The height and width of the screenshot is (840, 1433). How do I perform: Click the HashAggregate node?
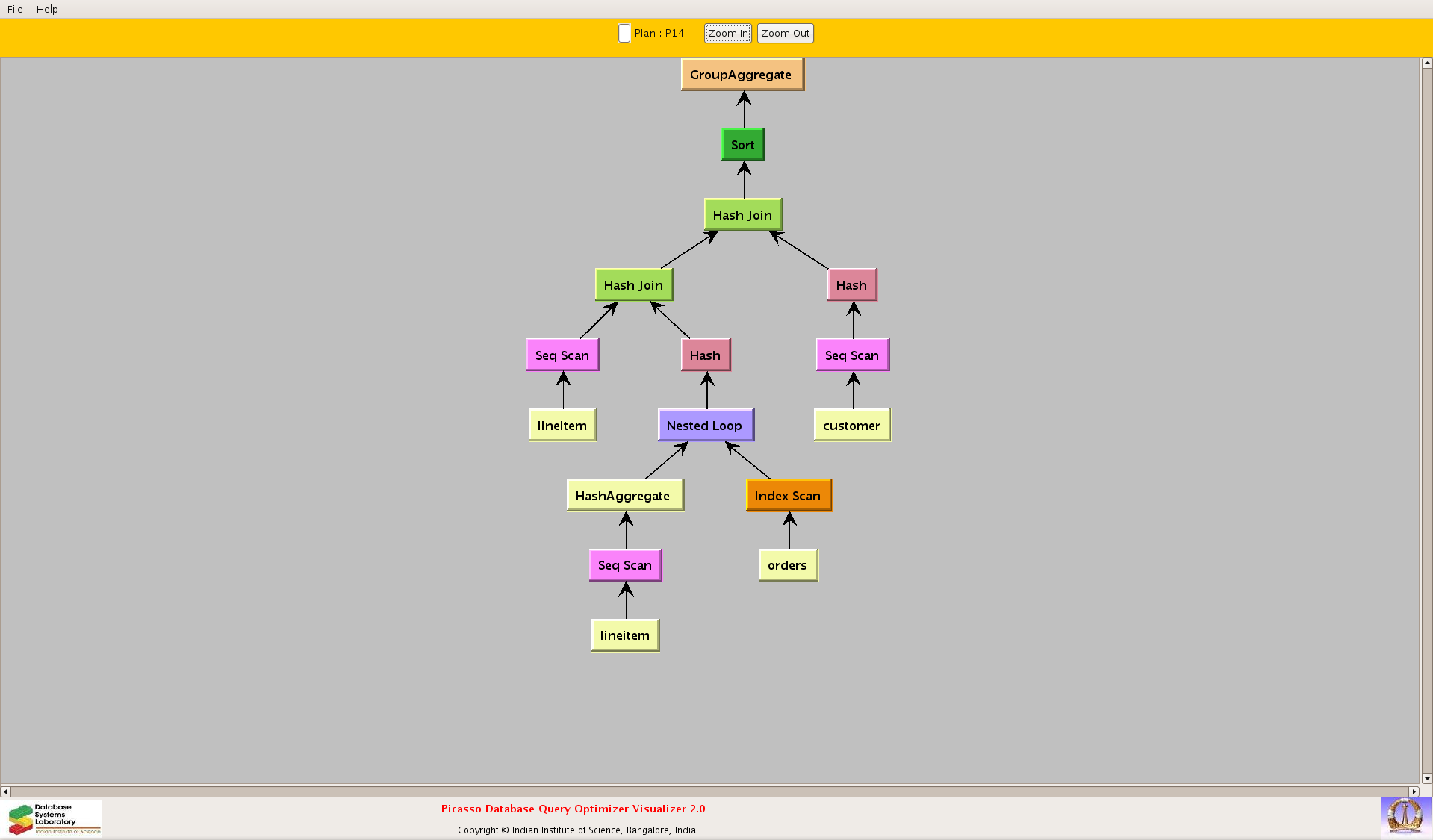tap(624, 496)
